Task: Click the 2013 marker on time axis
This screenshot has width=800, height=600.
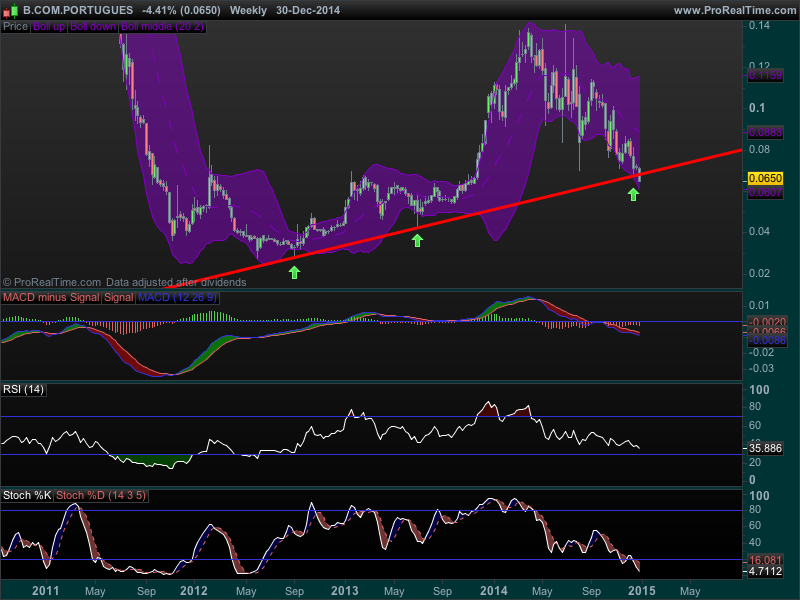Action: coord(343,590)
